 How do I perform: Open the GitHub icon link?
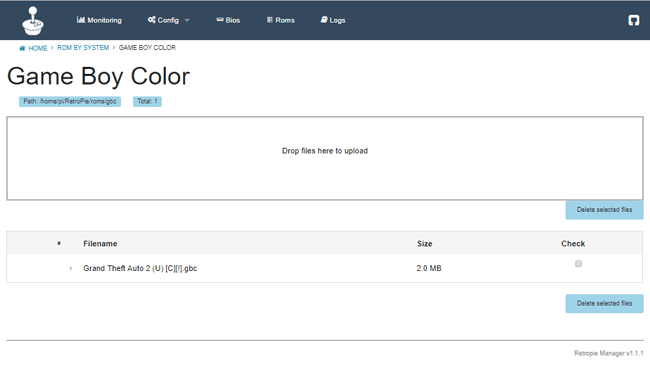(x=633, y=20)
